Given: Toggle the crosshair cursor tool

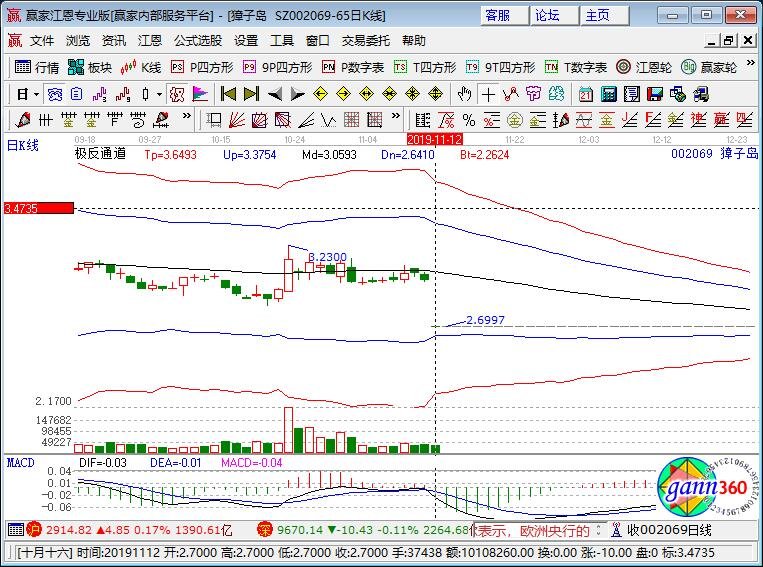Looking at the screenshot, I should pos(488,94).
